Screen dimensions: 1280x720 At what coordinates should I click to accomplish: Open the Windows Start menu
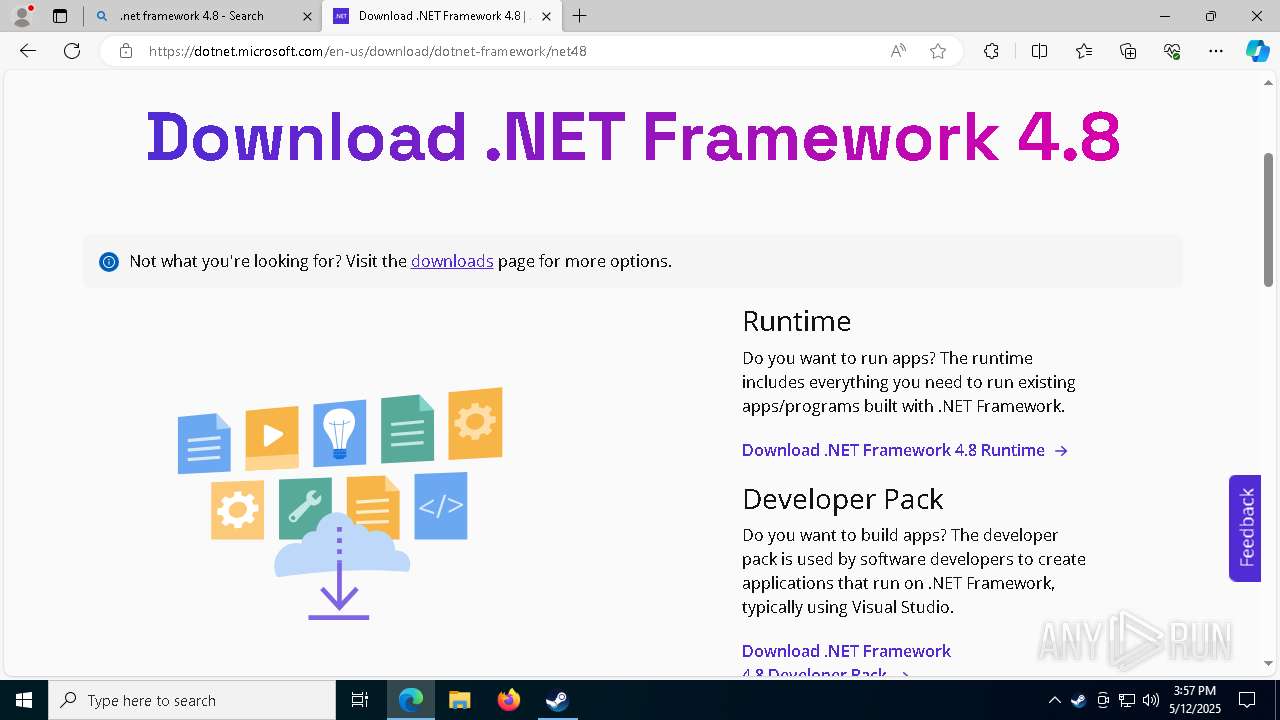click(24, 700)
